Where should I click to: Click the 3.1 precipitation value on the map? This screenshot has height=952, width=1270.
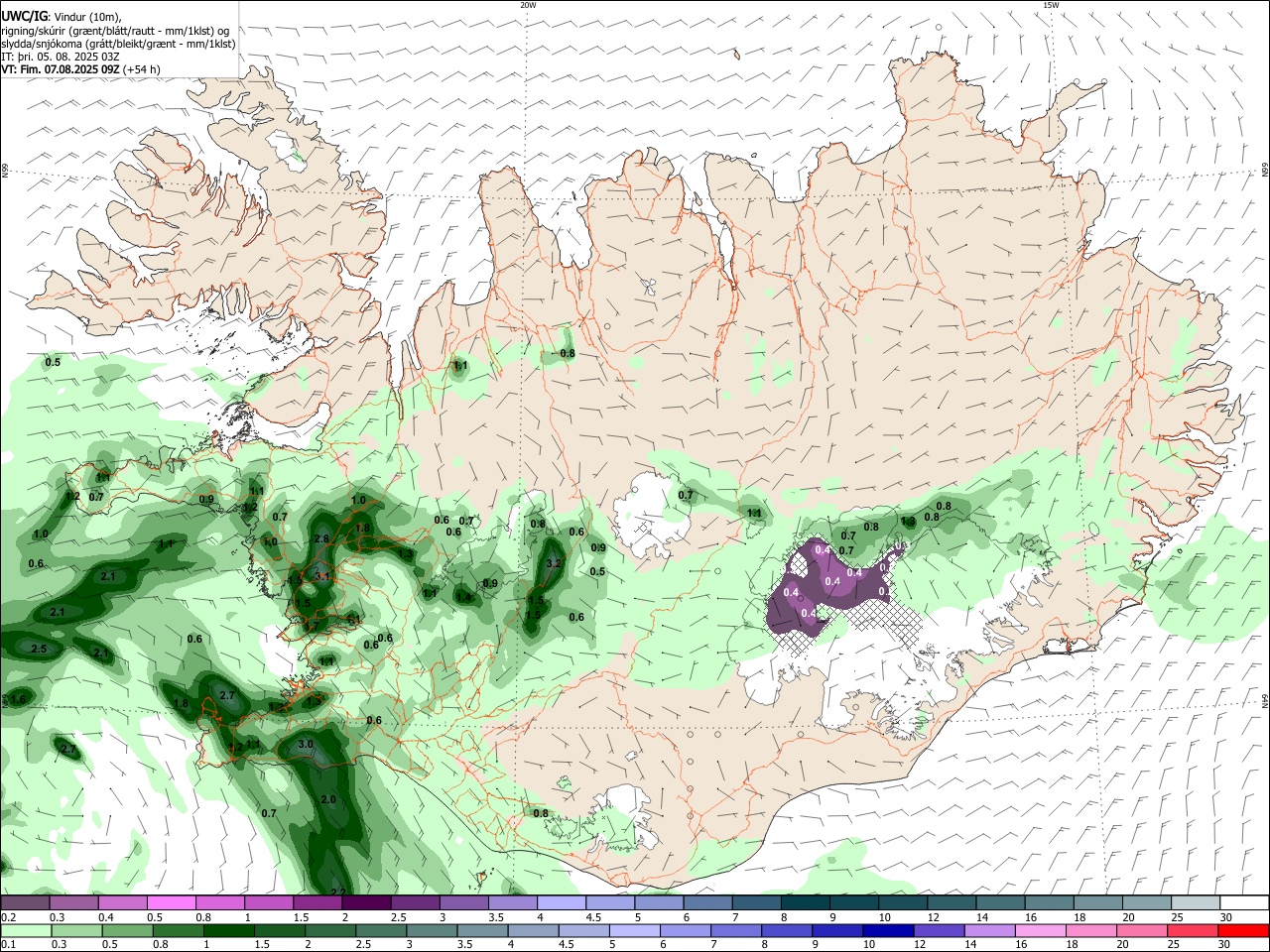pyautogui.click(x=321, y=576)
